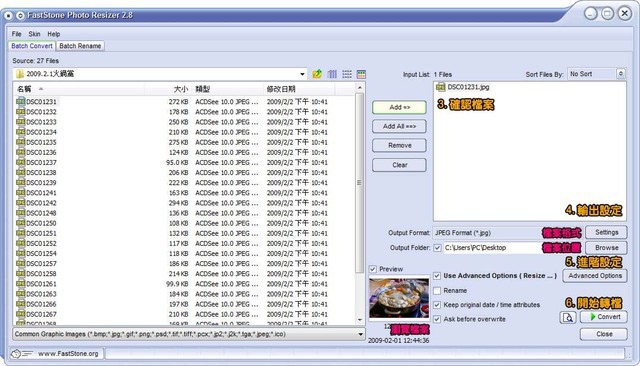640x366 pixels.
Task: Click folder icon in source path box
Action: pyautogui.click(x=20, y=74)
